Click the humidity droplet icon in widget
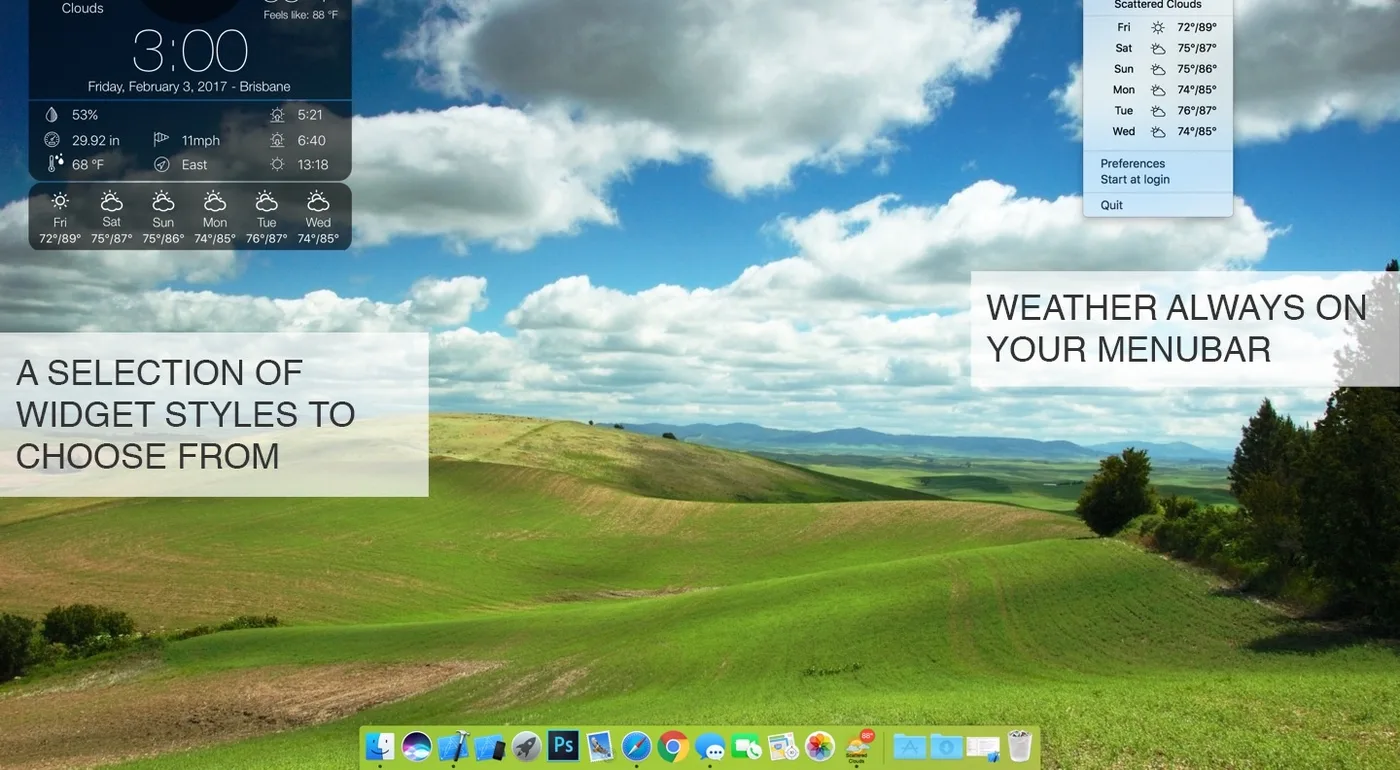 click(53, 115)
